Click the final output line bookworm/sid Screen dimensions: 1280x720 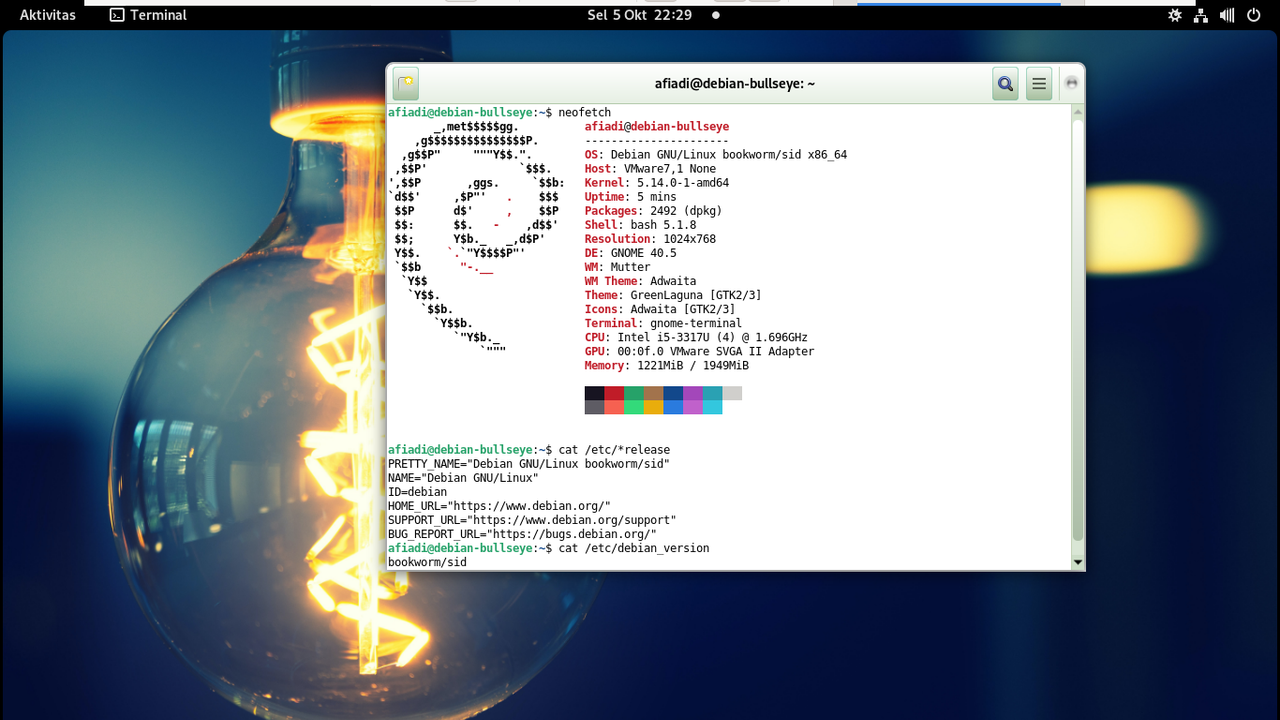click(427, 562)
